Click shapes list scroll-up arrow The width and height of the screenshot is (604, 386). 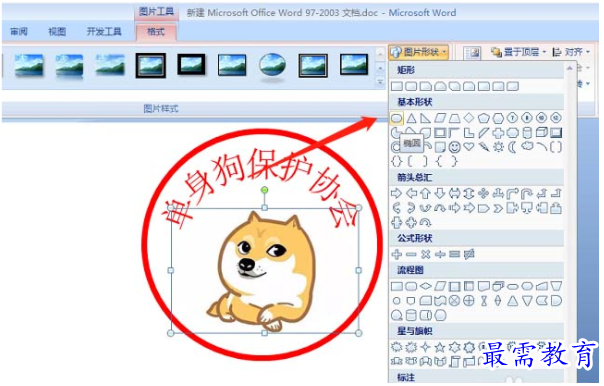tap(570, 68)
